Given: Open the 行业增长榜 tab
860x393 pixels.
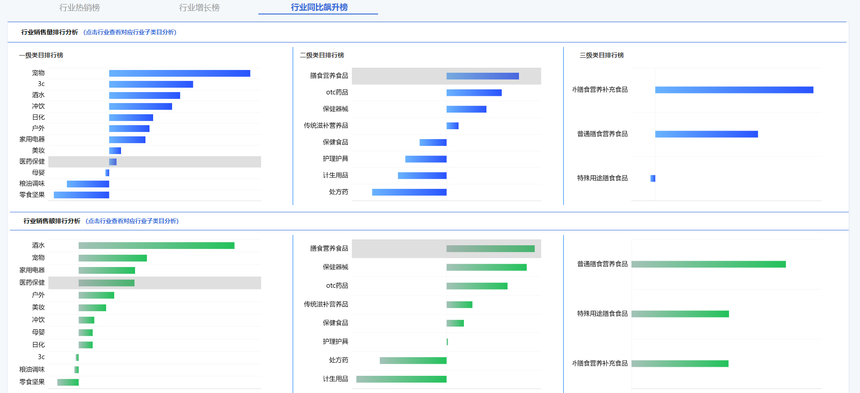Looking at the screenshot, I should coord(200,8).
